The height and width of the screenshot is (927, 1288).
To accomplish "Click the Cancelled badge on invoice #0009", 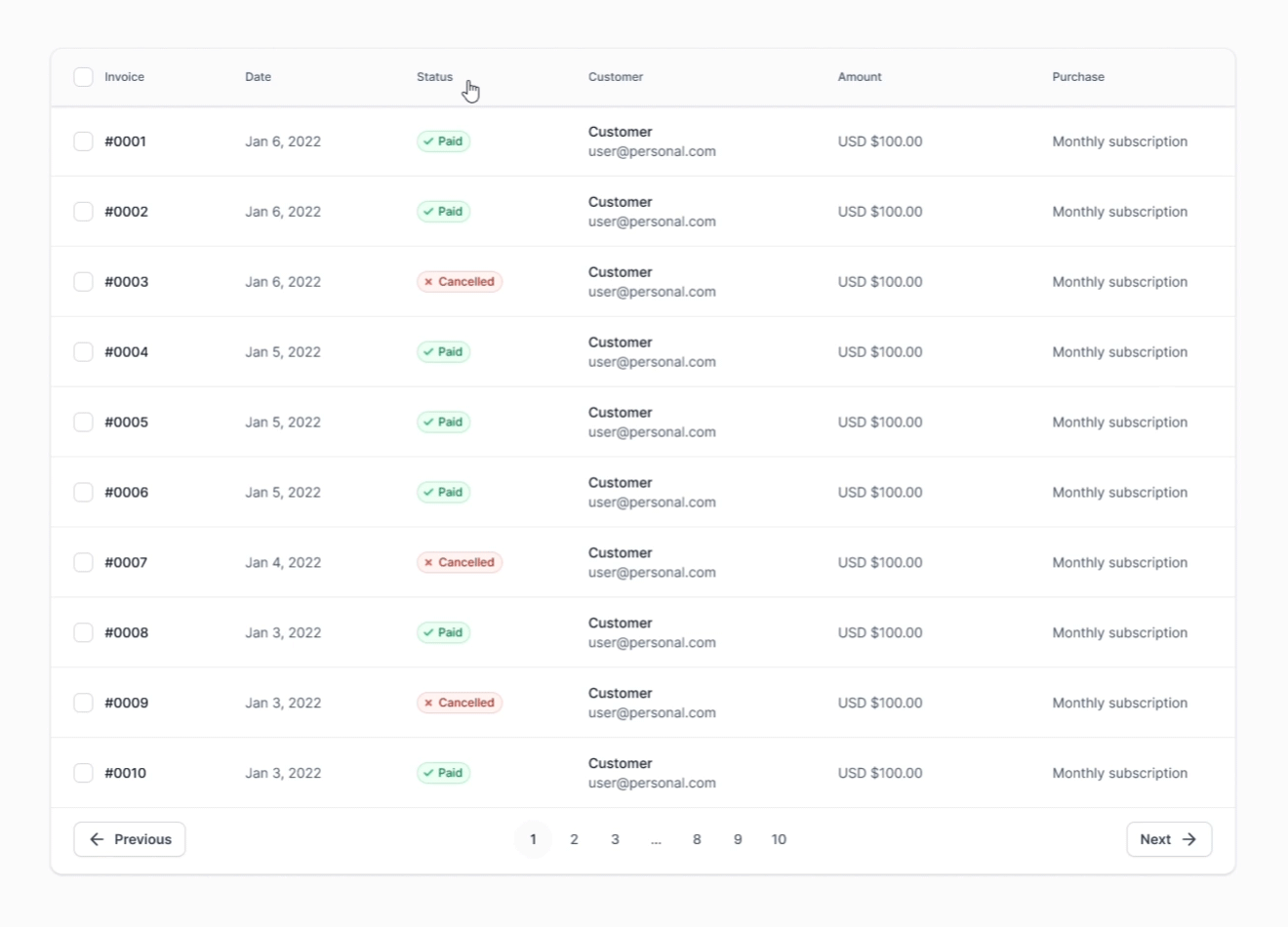I will [x=460, y=703].
